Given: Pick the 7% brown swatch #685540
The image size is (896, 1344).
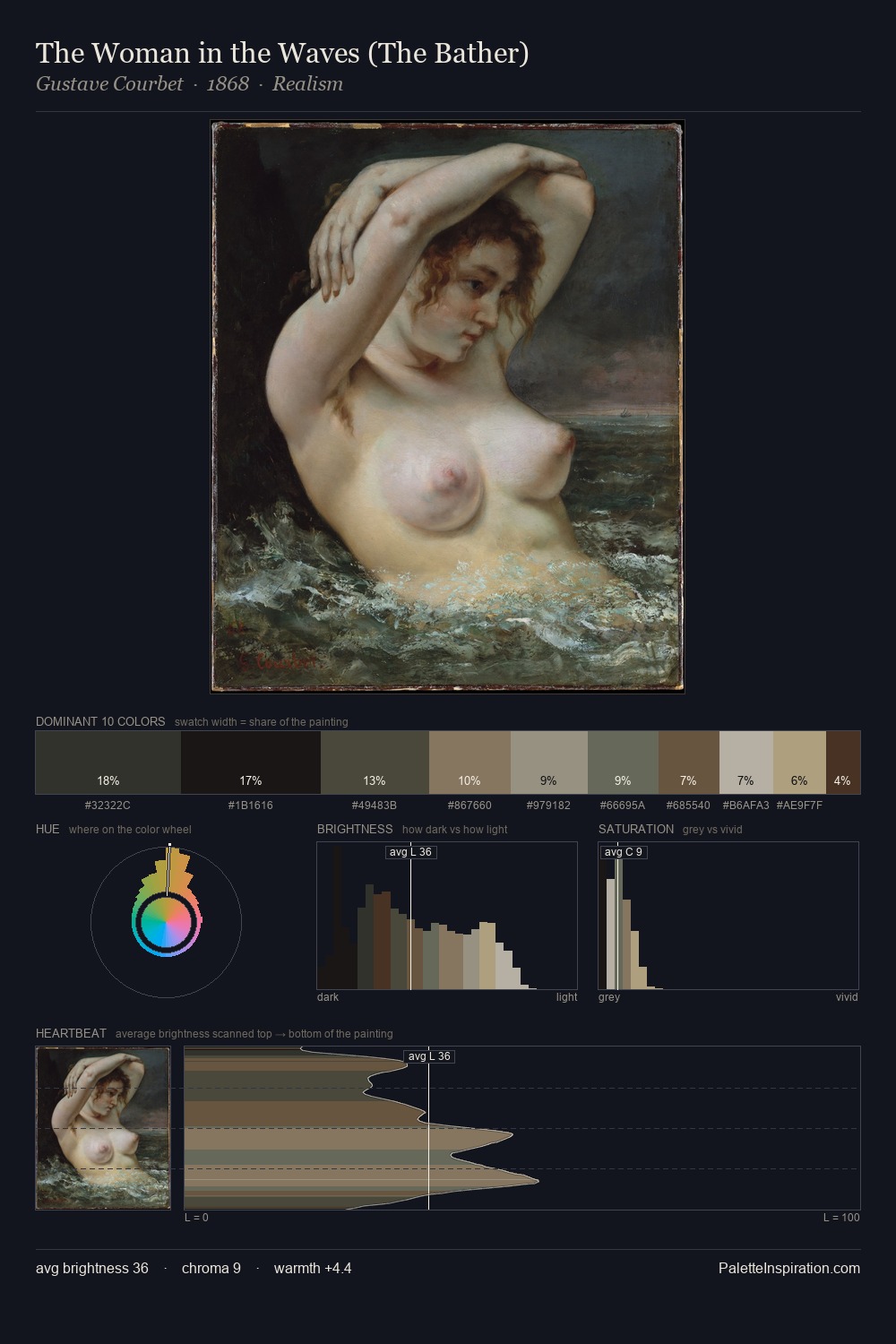Looking at the screenshot, I should (x=689, y=762).
